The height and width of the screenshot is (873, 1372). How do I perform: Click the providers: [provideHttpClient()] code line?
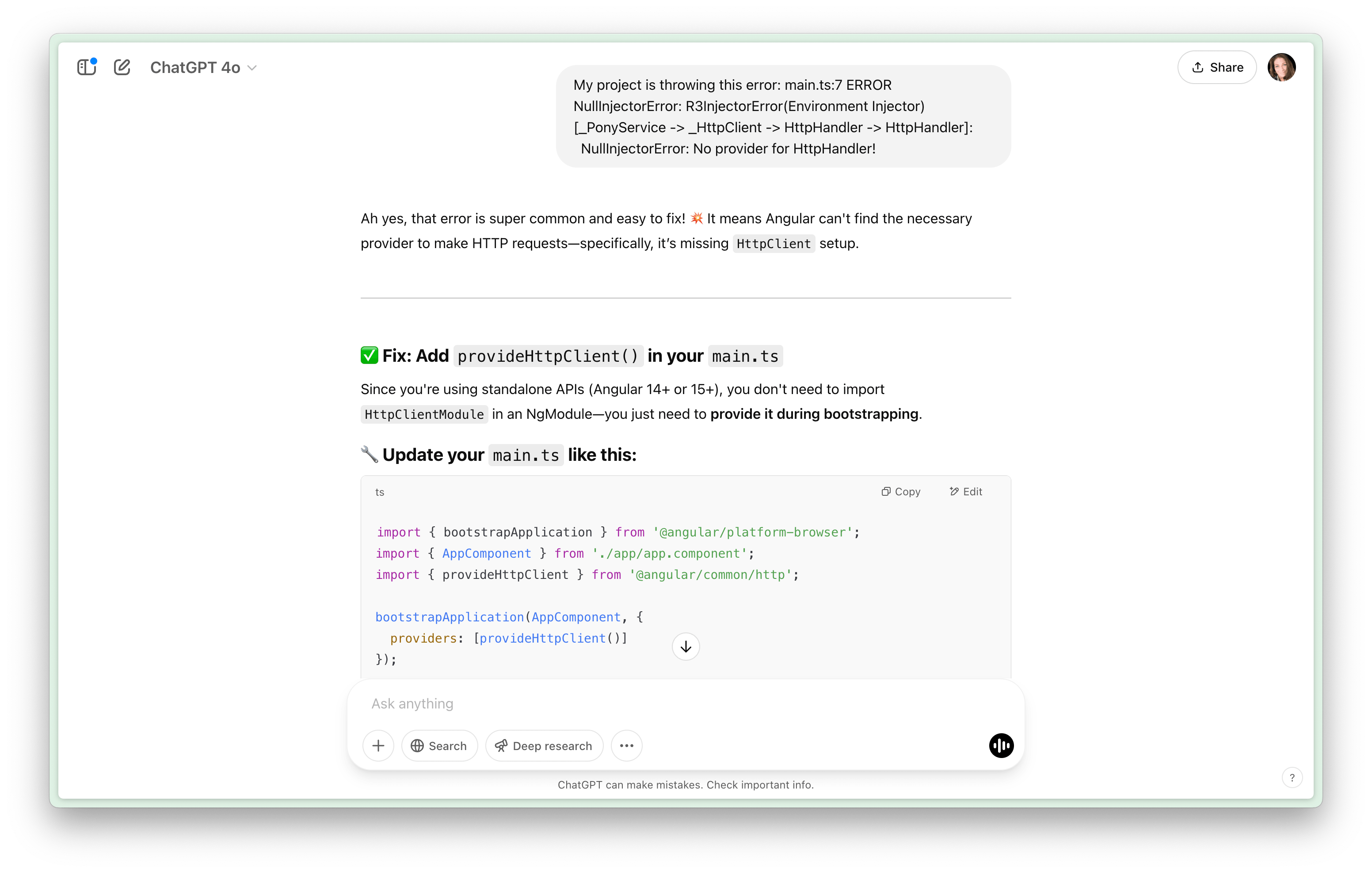point(508,639)
